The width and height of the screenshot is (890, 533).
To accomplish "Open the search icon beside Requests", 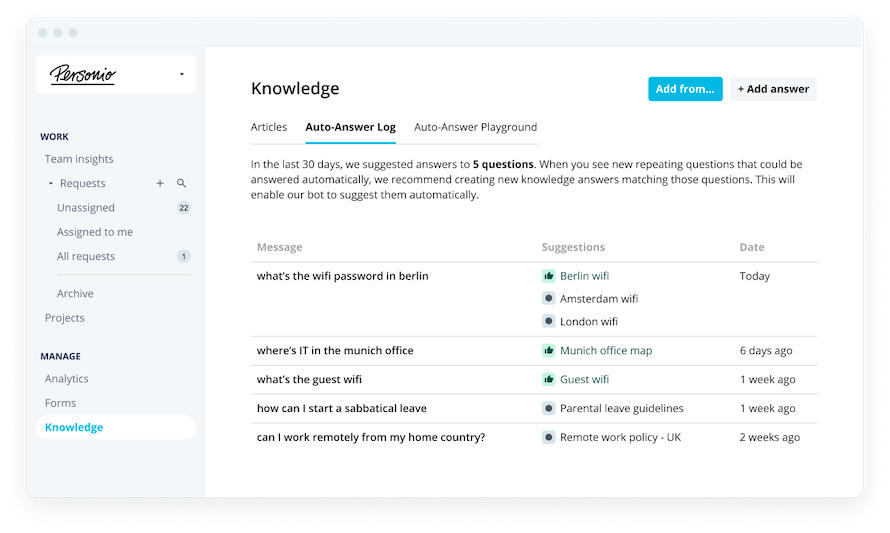I will 181,183.
